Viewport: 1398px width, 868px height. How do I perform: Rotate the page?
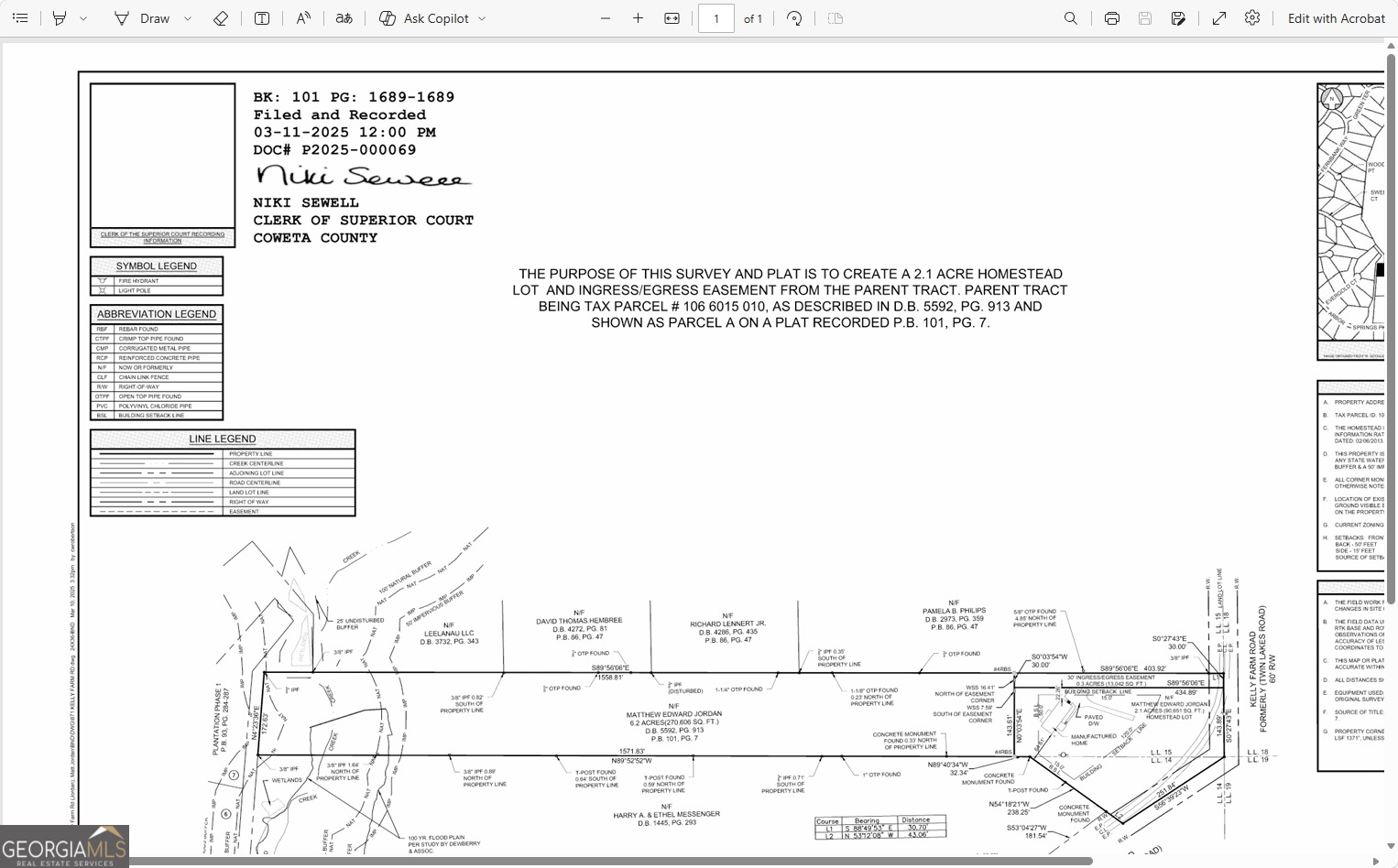(795, 18)
